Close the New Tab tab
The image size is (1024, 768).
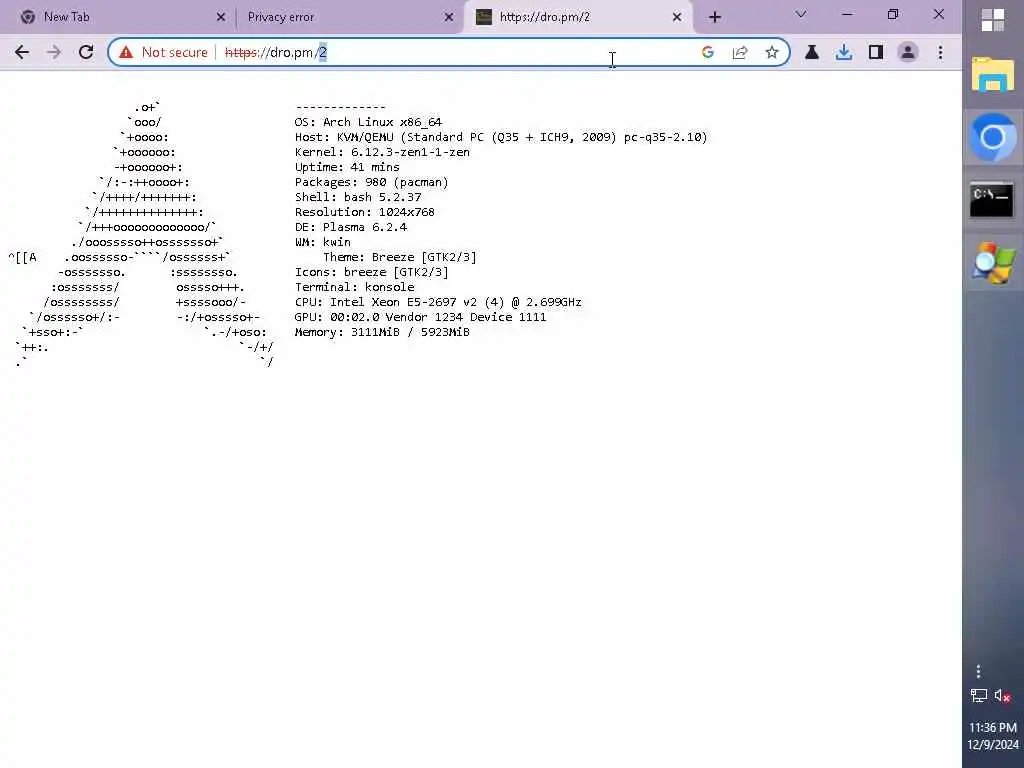click(221, 17)
